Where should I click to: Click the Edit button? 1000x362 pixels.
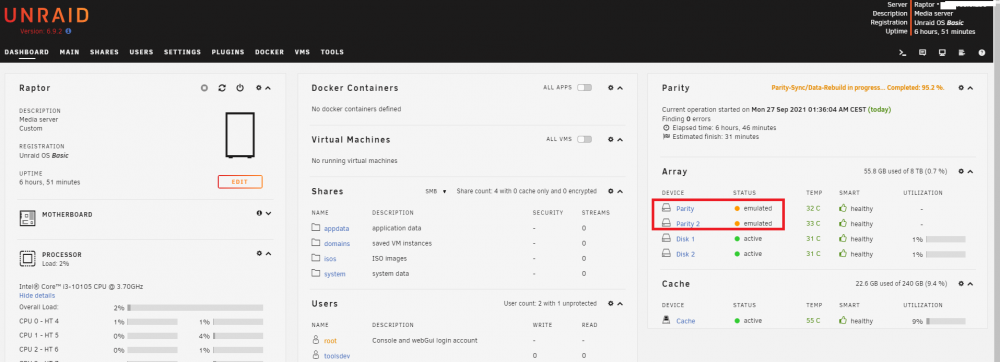point(240,182)
